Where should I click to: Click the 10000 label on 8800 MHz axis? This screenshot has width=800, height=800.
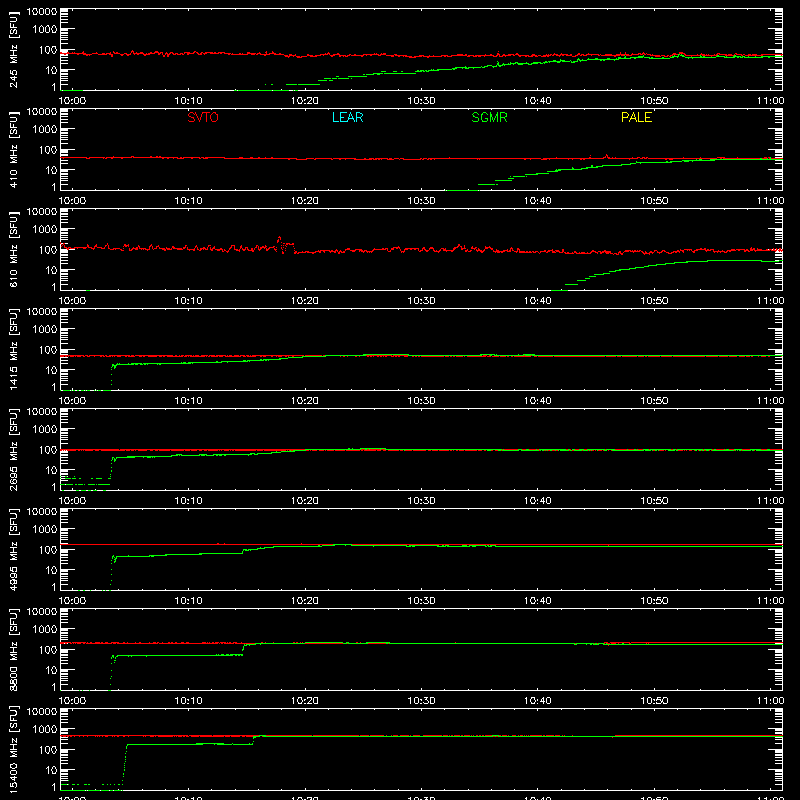coord(42,612)
